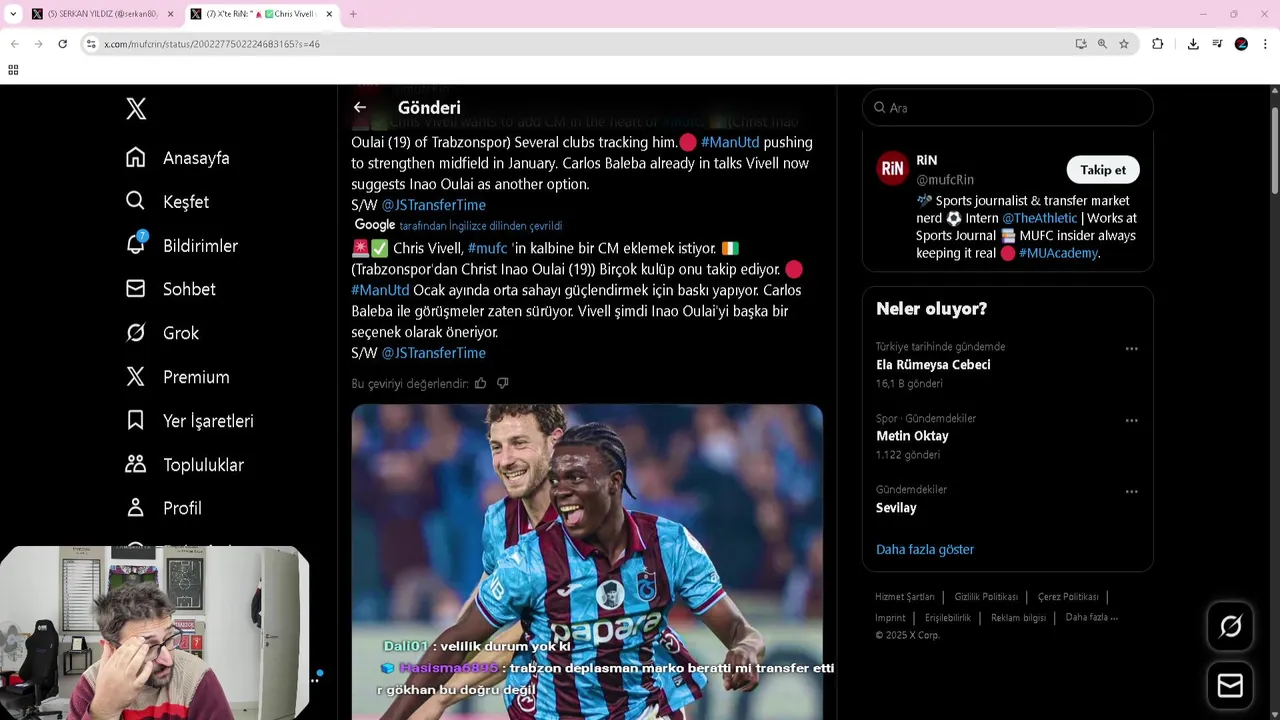The width and height of the screenshot is (1280, 720).
Task: Open Hizmet Şartları footer link
Action: tap(905, 597)
